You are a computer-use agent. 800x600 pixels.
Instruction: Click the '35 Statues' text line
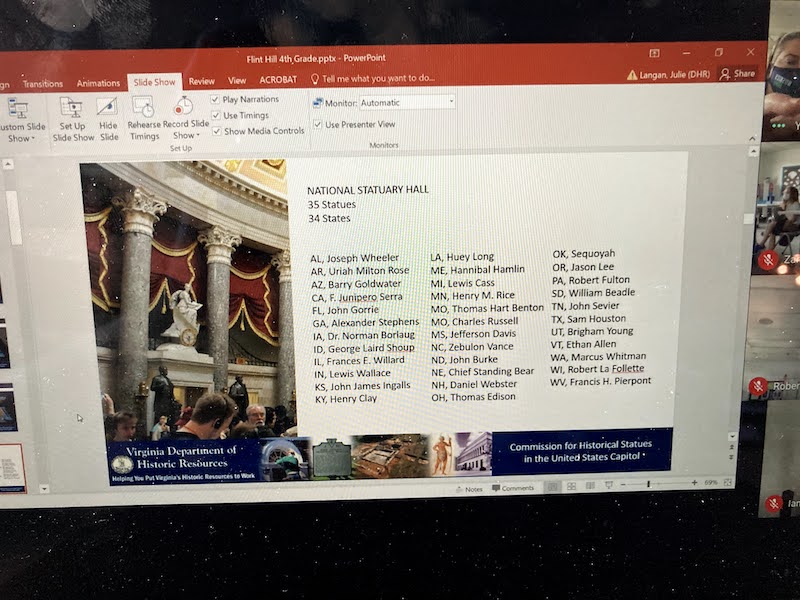click(x=332, y=204)
